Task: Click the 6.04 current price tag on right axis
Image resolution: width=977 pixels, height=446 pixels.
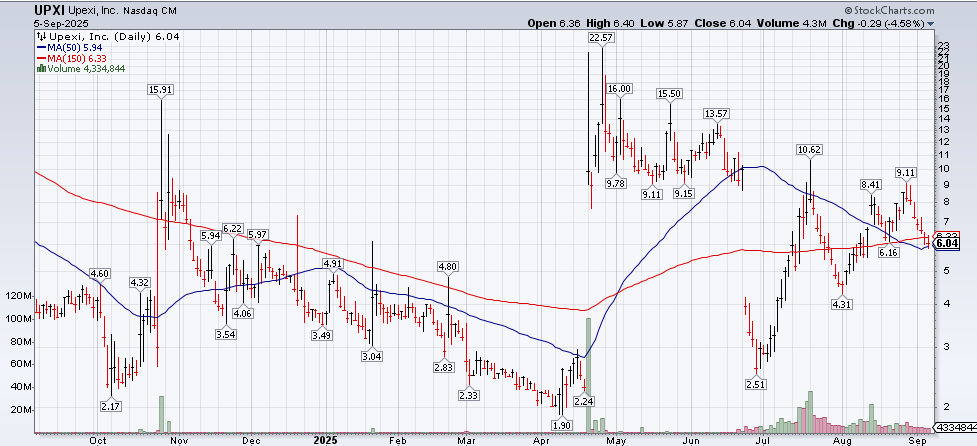Action: (948, 243)
